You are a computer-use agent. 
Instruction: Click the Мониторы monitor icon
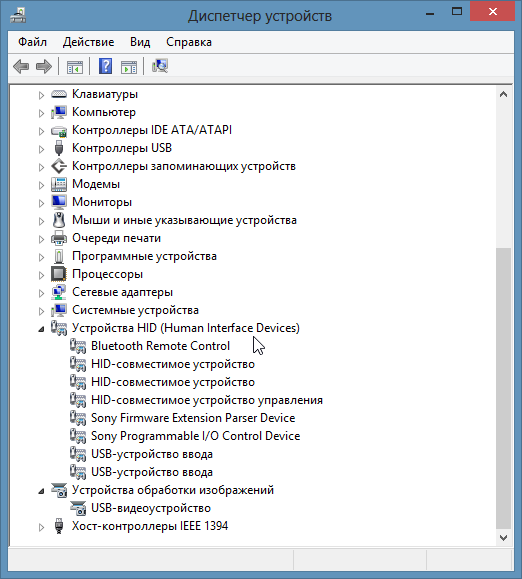coord(59,202)
